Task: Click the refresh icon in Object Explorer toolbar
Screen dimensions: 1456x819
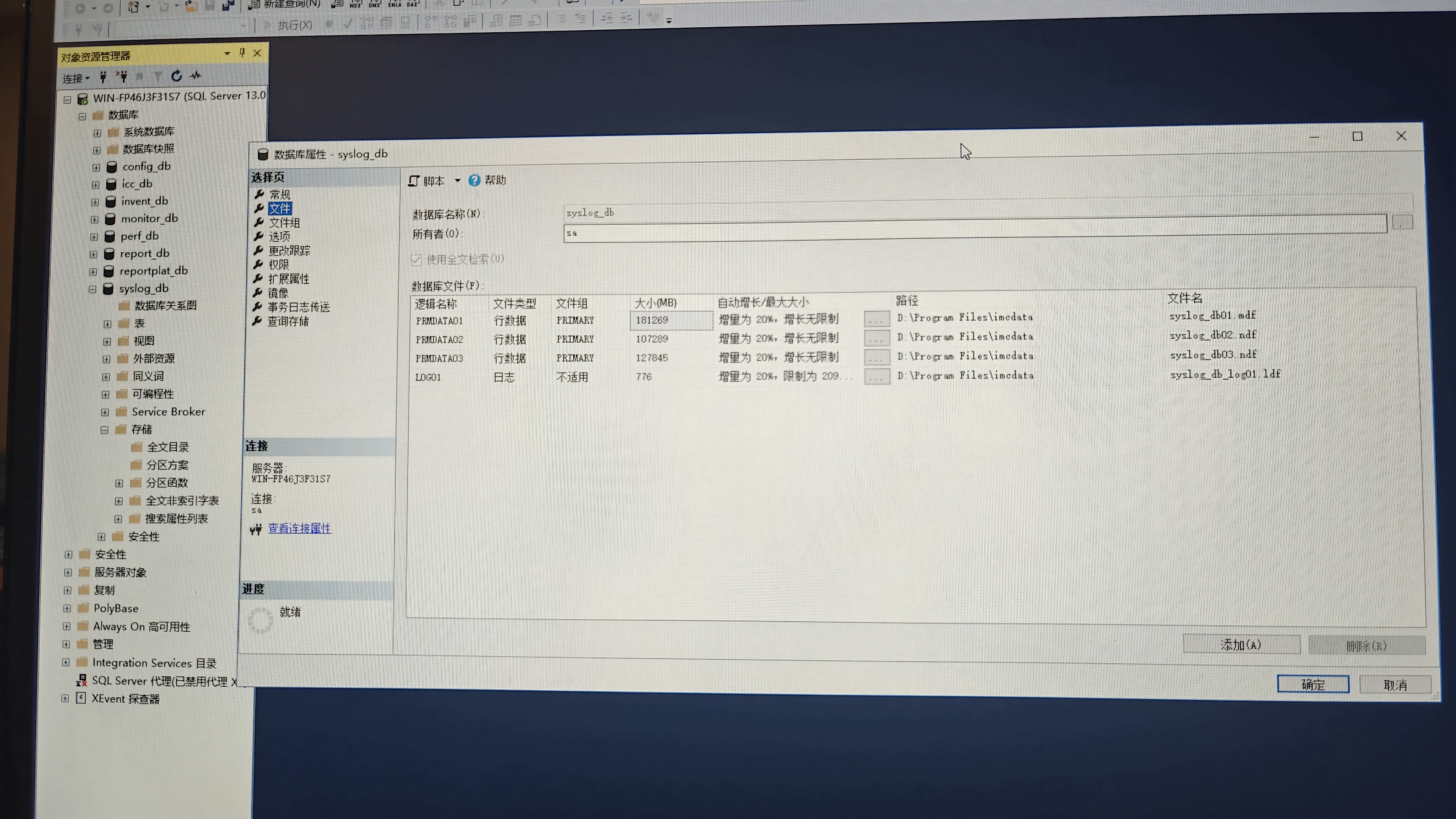Action: tap(176, 76)
